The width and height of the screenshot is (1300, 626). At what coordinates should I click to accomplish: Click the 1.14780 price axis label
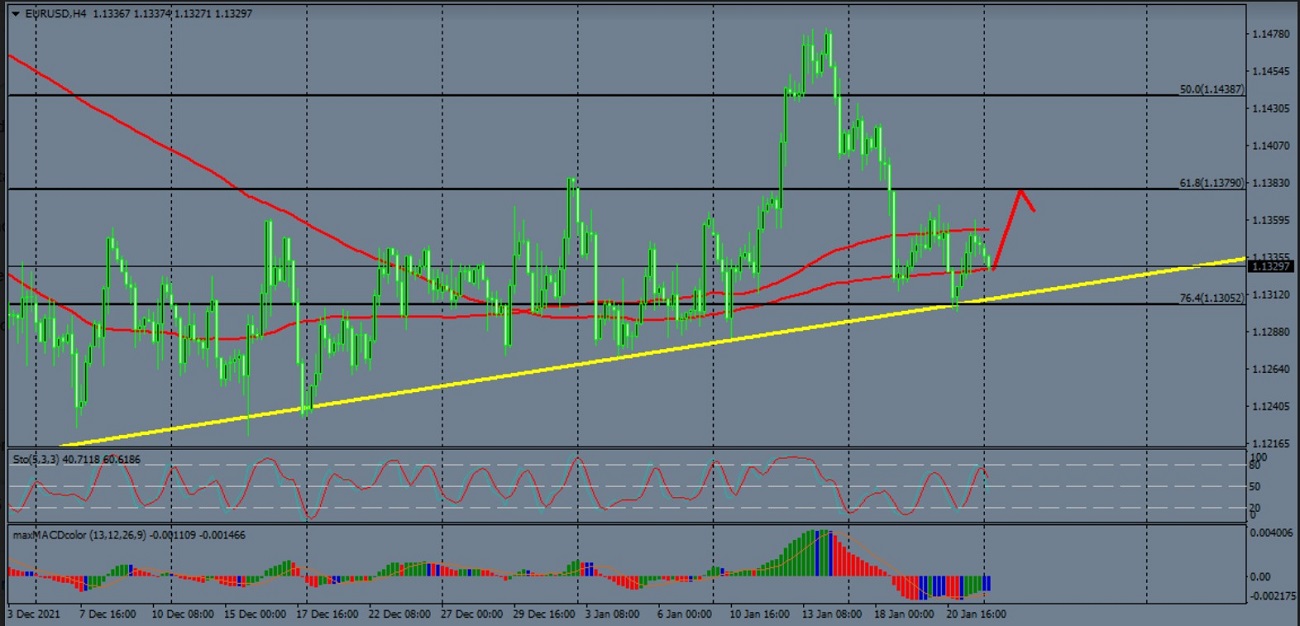(1272, 35)
